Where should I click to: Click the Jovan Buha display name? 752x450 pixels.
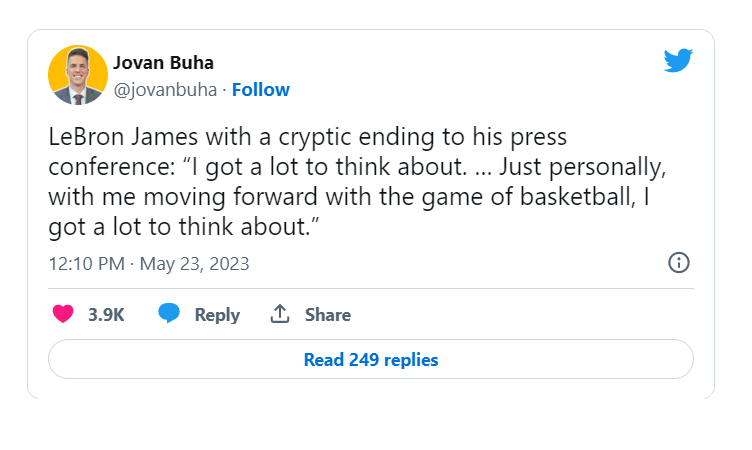point(163,63)
